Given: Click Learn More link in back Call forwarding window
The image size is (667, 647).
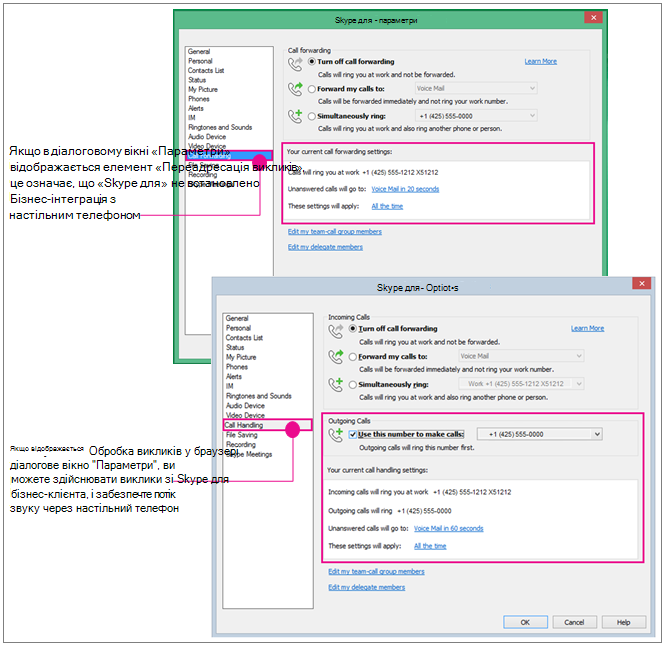Looking at the screenshot, I should click(x=541, y=61).
